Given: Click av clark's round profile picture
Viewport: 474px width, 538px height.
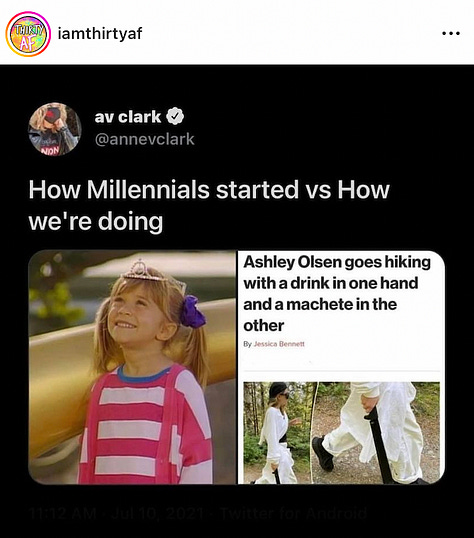Looking at the screenshot, I should point(55,129).
